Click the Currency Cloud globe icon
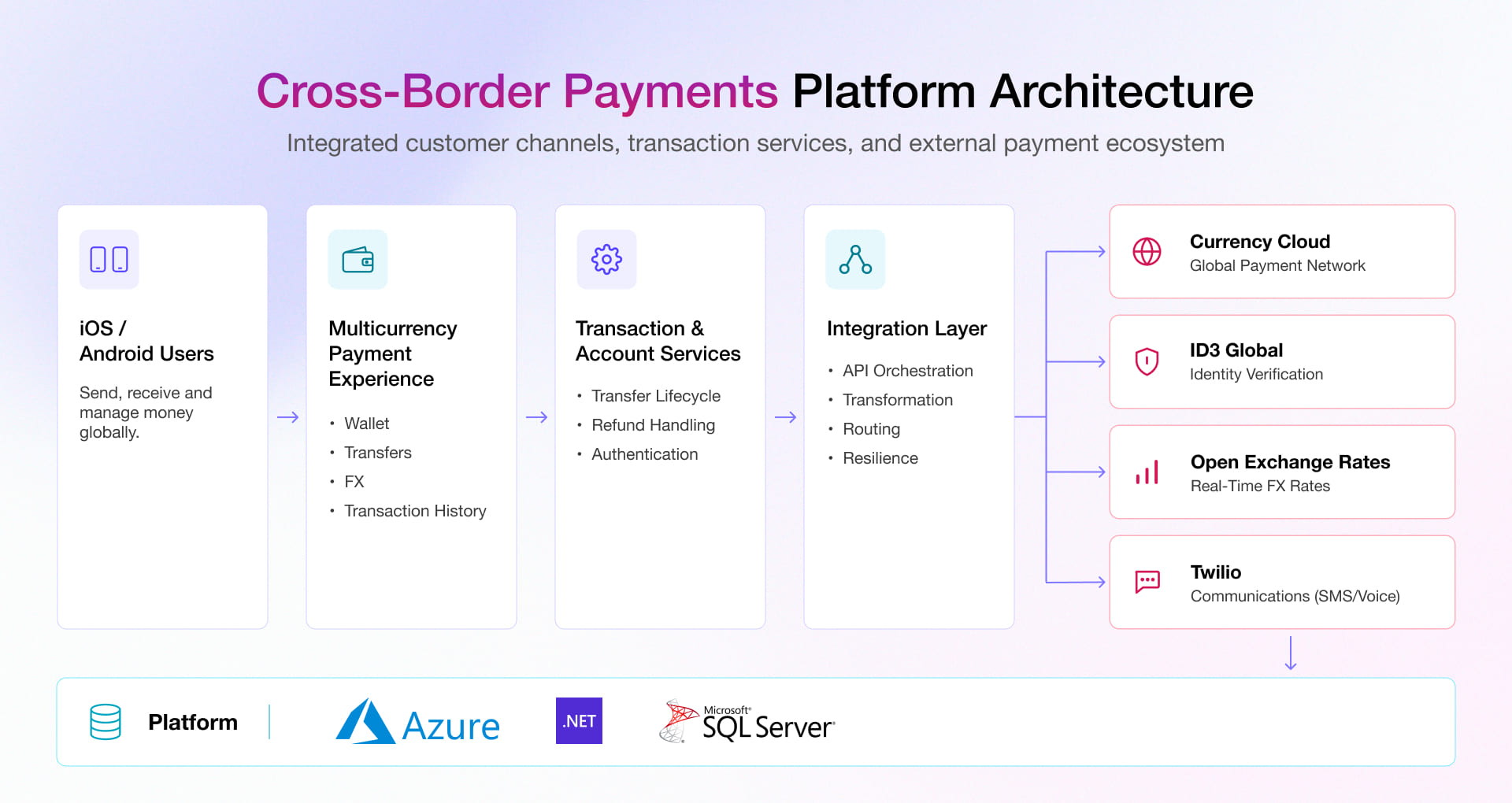 pyautogui.click(x=1147, y=252)
